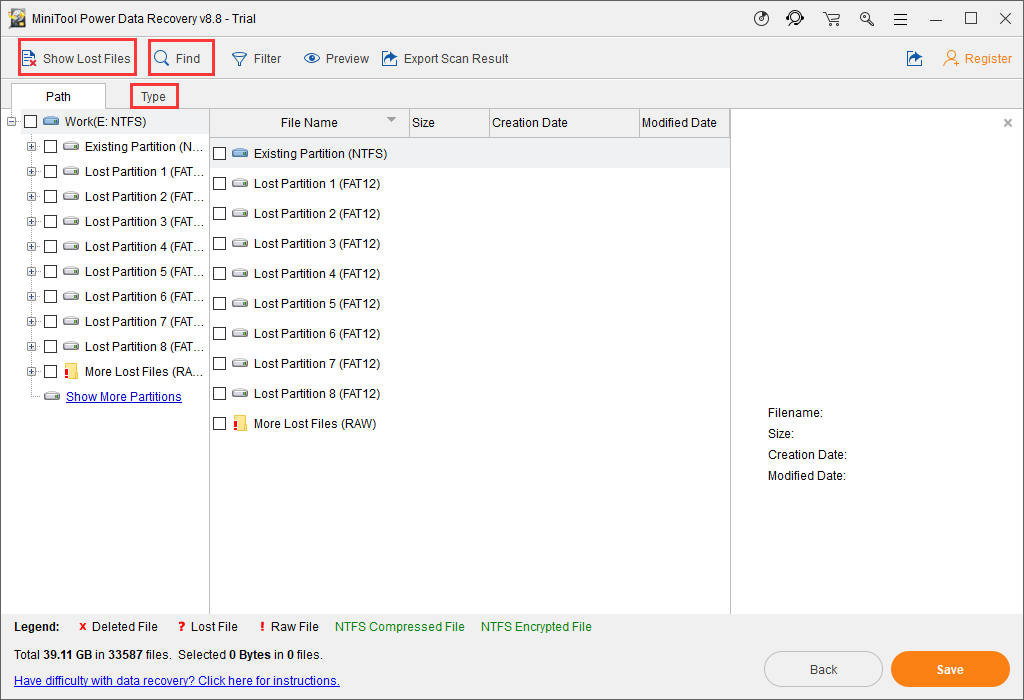Screen dimensions: 1024x700
Task: Click the Show More Partitions link
Action: 123,397
